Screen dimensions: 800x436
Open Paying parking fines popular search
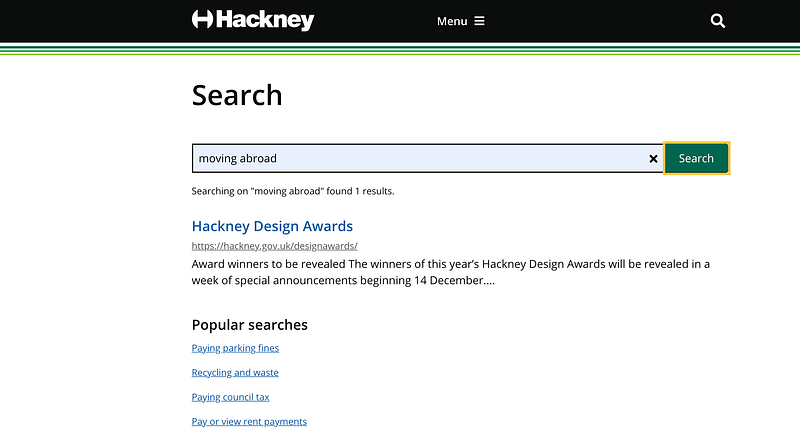pos(235,348)
